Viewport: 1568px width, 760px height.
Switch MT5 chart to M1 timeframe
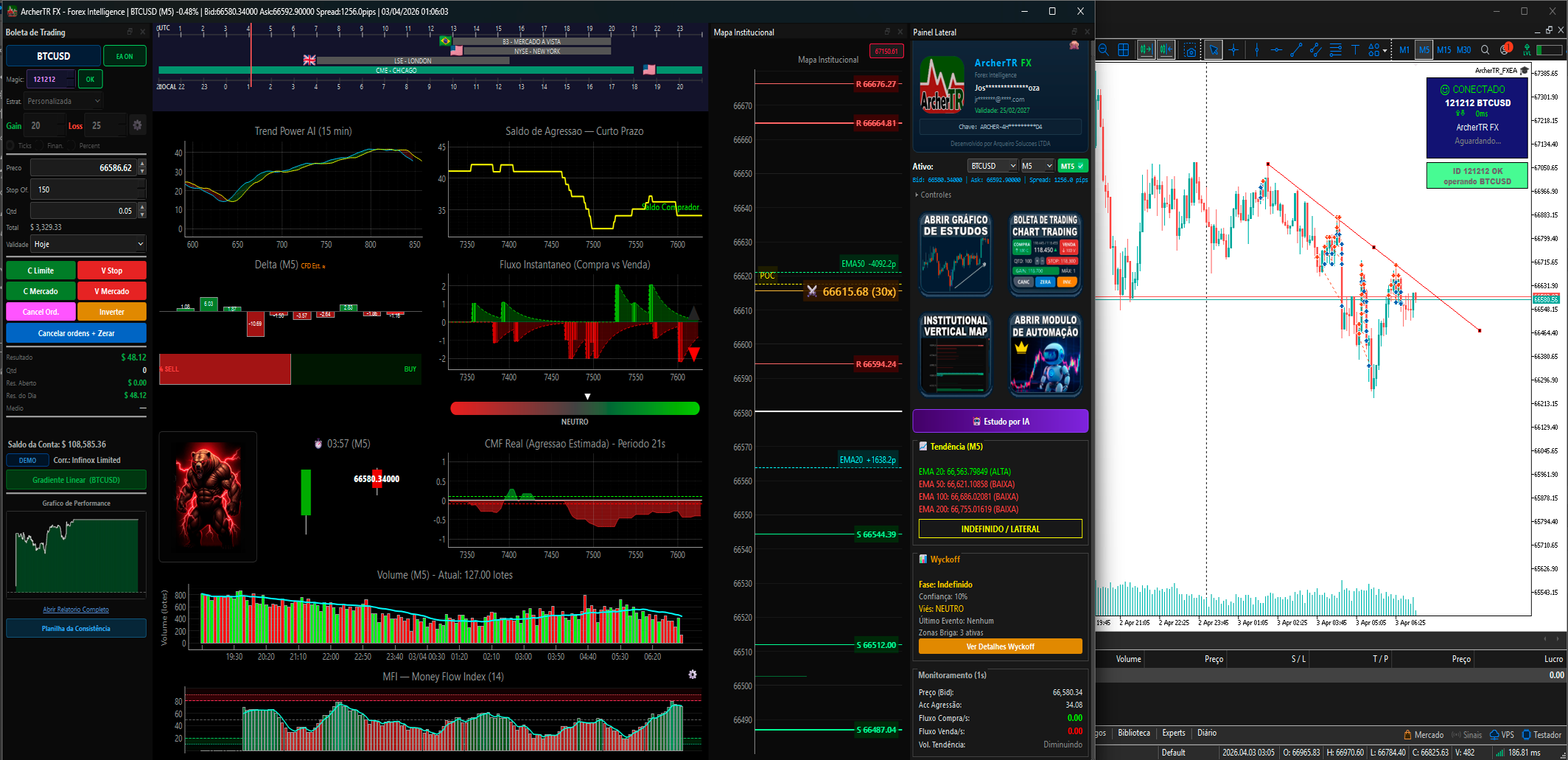point(1404,50)
